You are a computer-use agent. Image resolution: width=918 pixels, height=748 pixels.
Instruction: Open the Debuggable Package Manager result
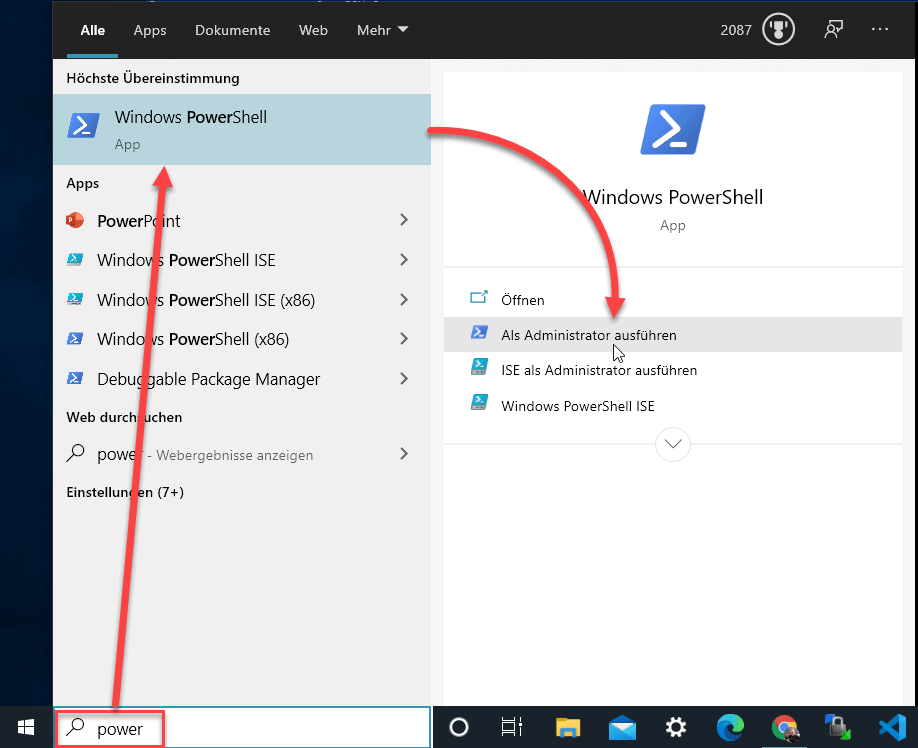[x=242, y=379]
